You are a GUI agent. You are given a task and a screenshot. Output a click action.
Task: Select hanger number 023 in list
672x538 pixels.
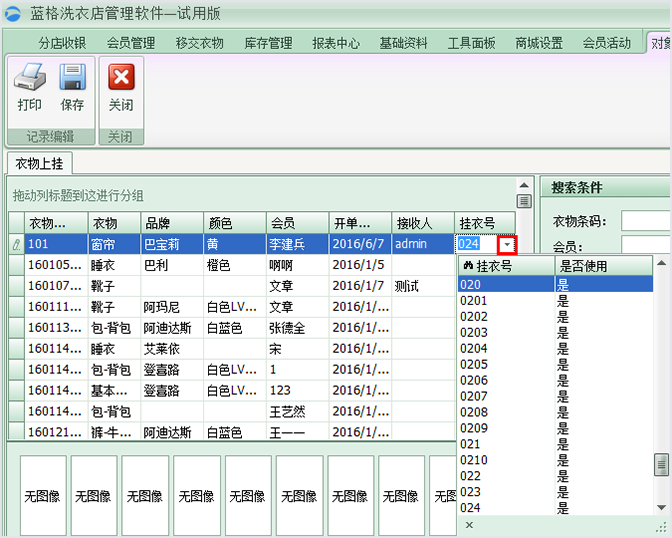tap(555, 492)
